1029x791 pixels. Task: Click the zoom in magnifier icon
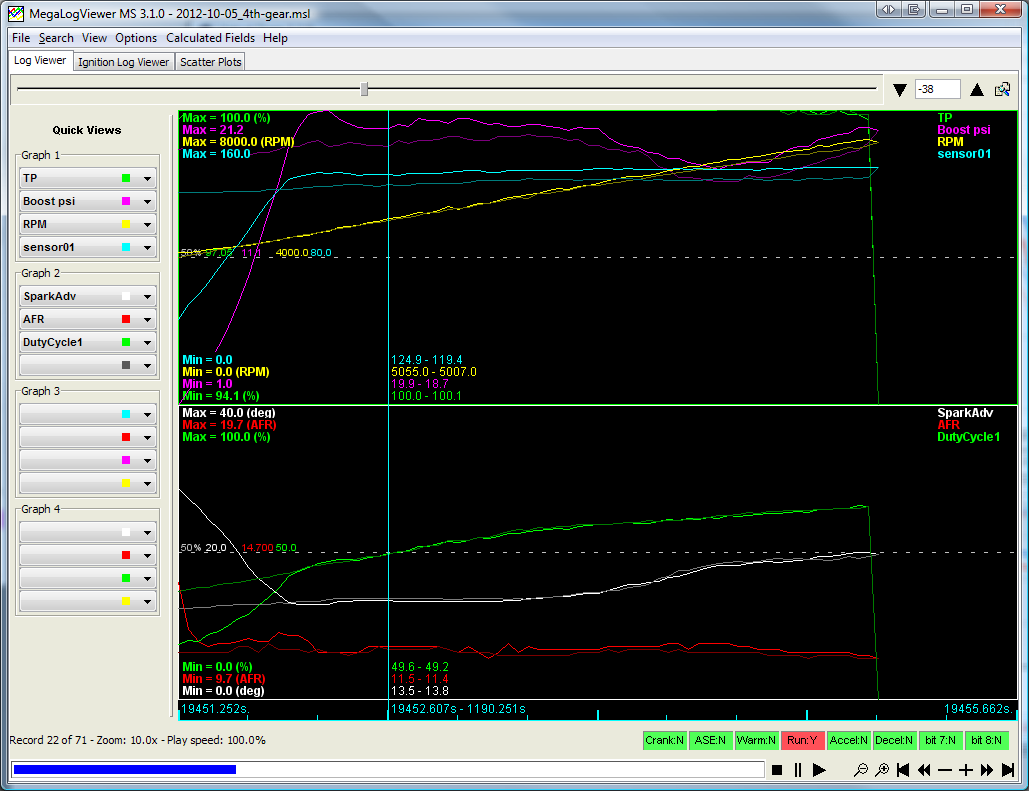coord(882,769)
